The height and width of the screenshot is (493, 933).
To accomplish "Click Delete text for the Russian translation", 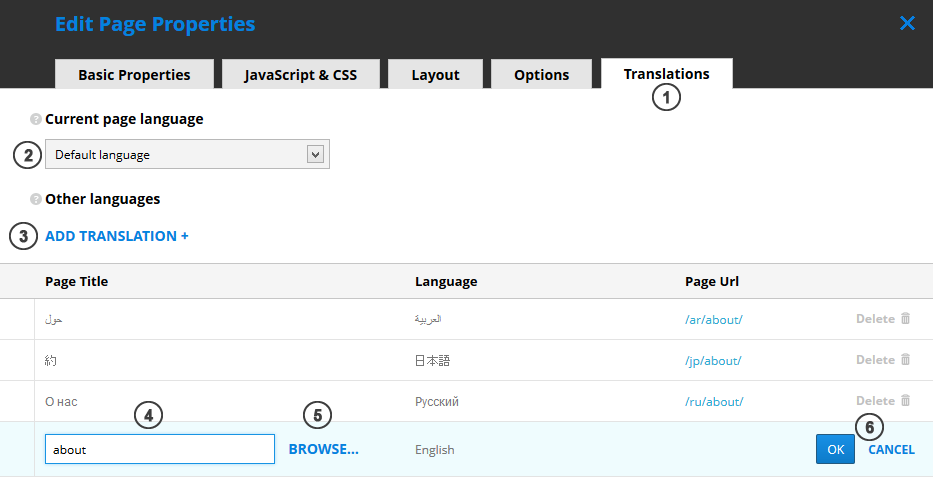I will [x=875, y=401].
